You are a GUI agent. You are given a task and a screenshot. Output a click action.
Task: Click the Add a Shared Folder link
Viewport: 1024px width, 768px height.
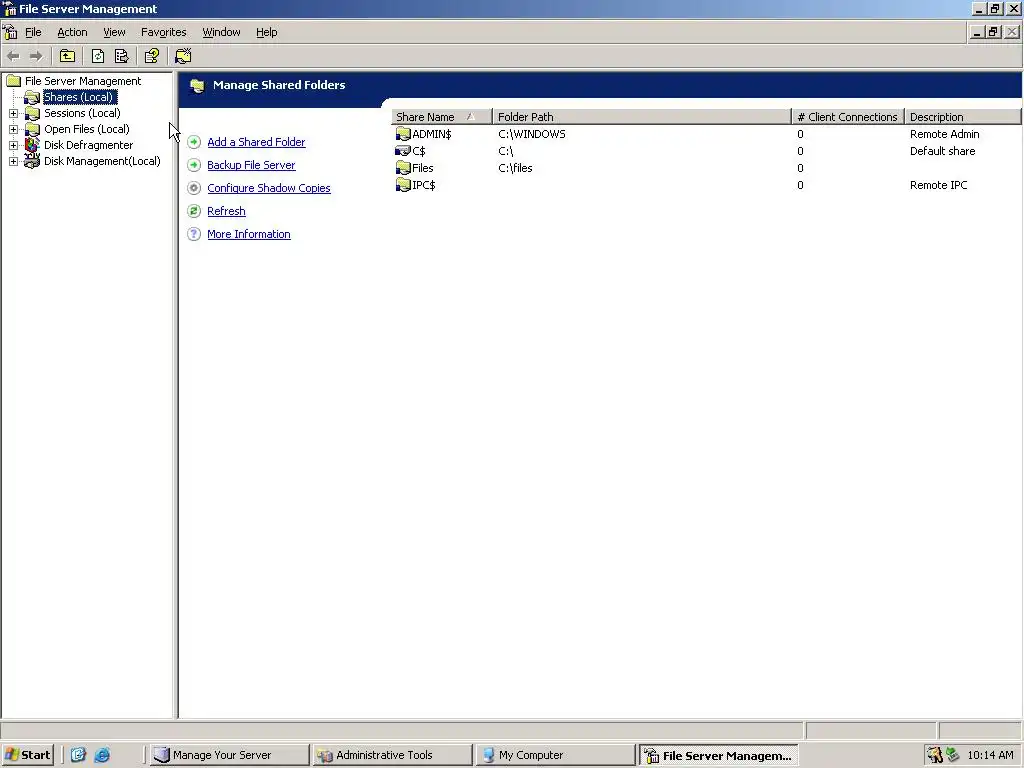[x=256, y=142]
